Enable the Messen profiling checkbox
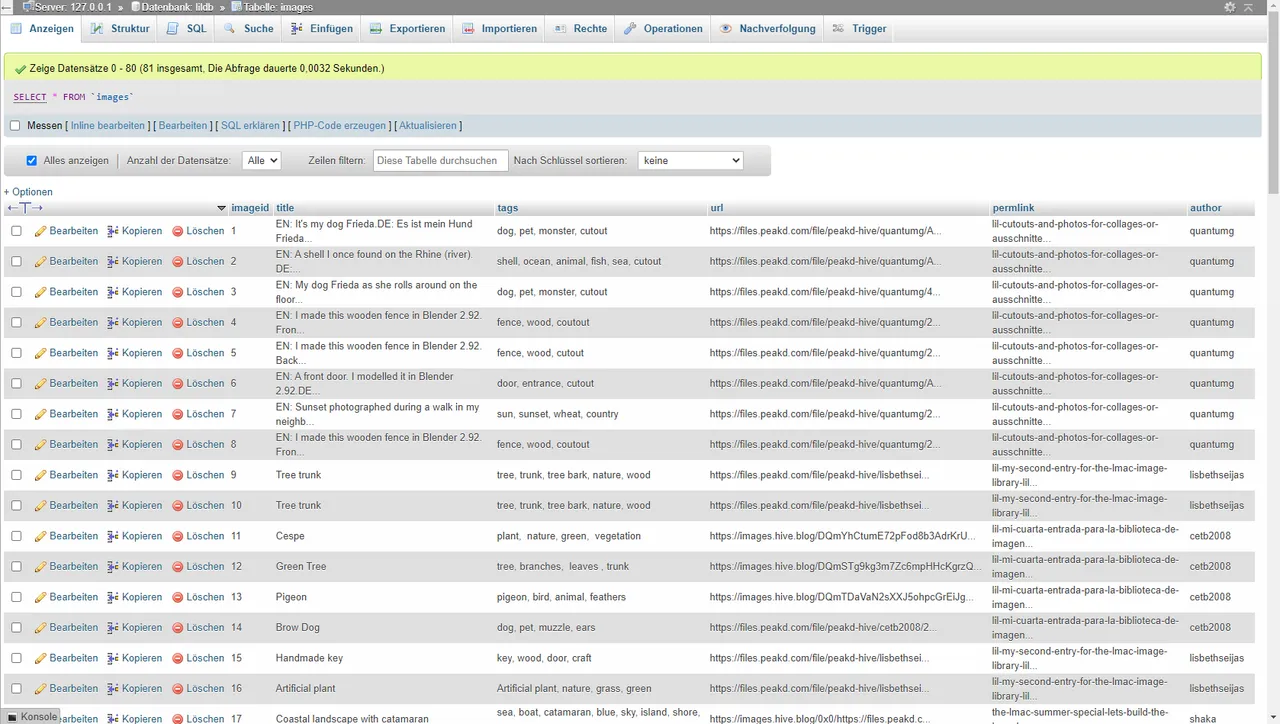The width and height of the screenshot is (1280, 724). point(15,126)
